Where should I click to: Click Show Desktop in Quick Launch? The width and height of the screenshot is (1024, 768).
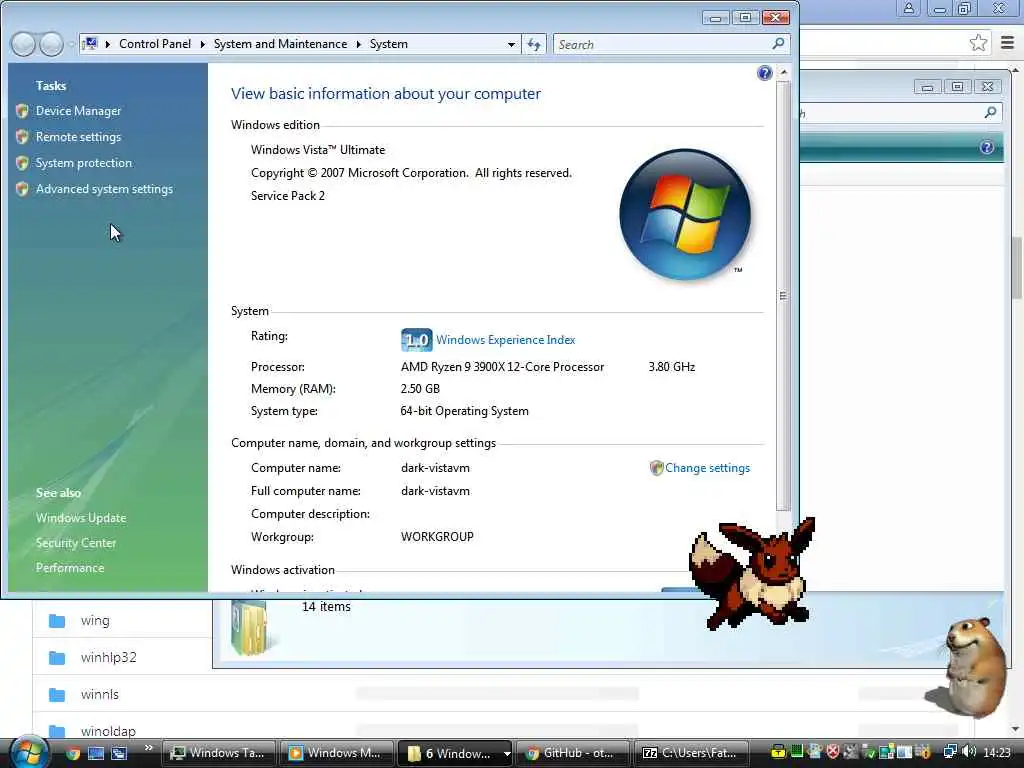[x=96, y=754]
